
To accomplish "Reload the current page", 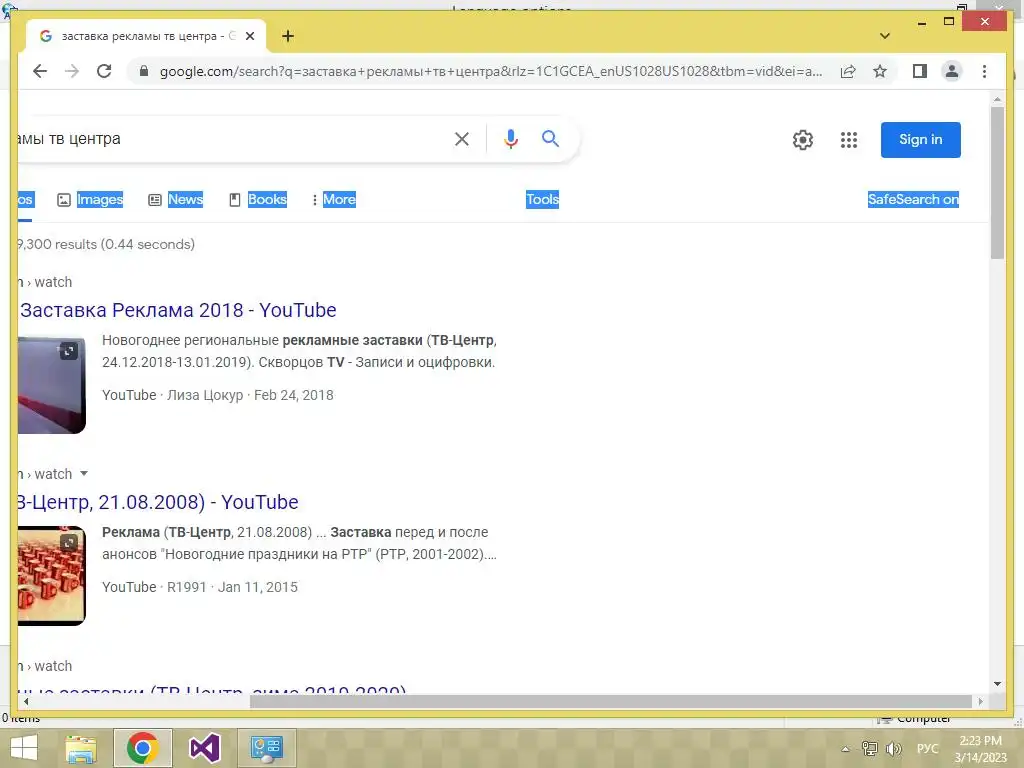I will tap(104, 71).
